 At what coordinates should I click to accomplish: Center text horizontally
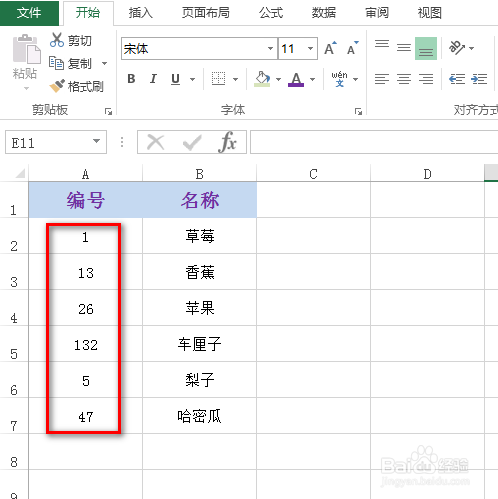tap(404, 79)
